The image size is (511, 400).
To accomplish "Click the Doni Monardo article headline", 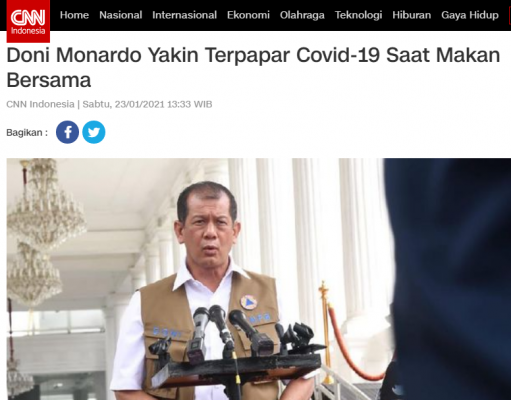I will (253, 68).
